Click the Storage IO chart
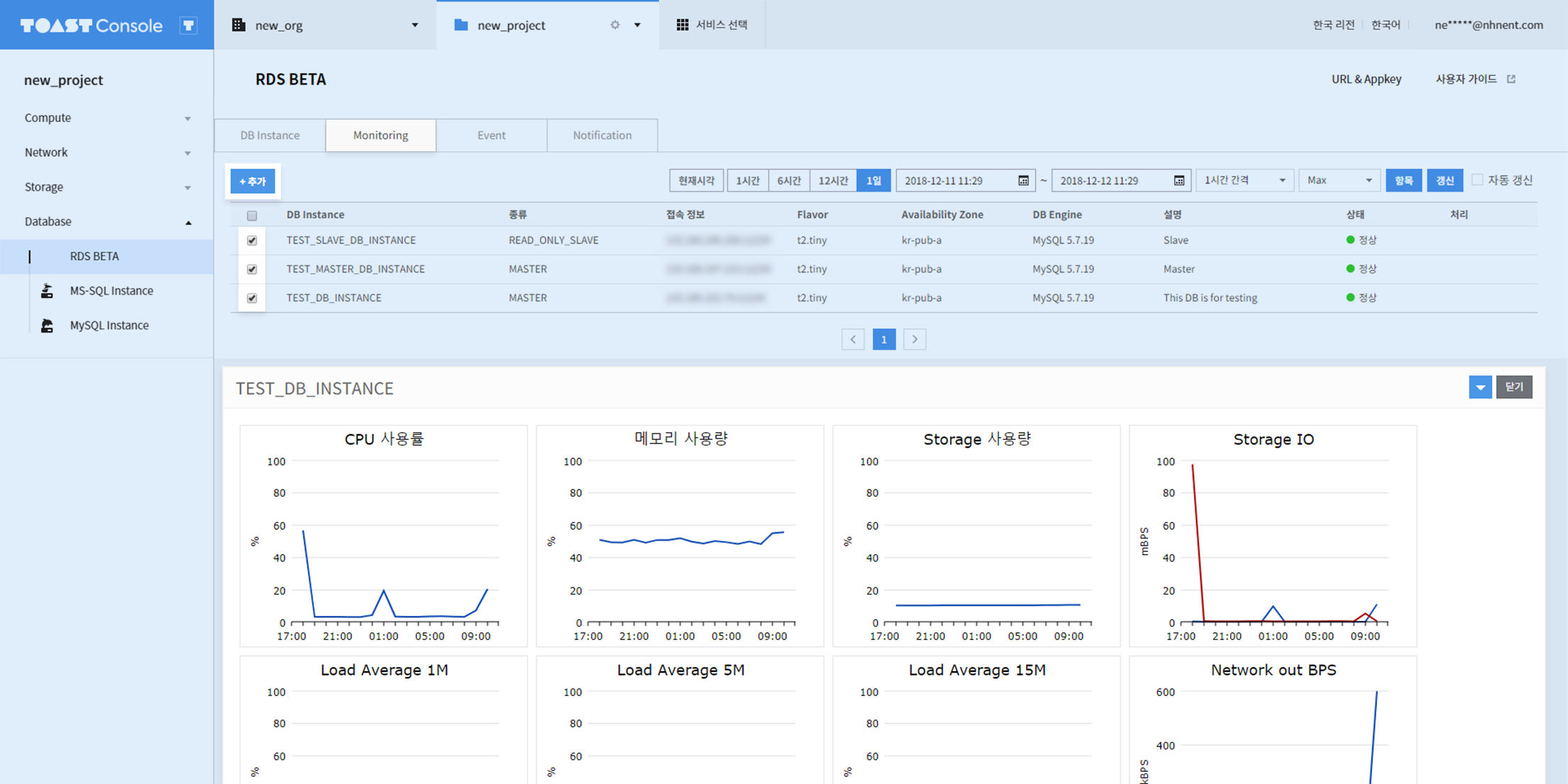1568x784 pixels. 1273,536
